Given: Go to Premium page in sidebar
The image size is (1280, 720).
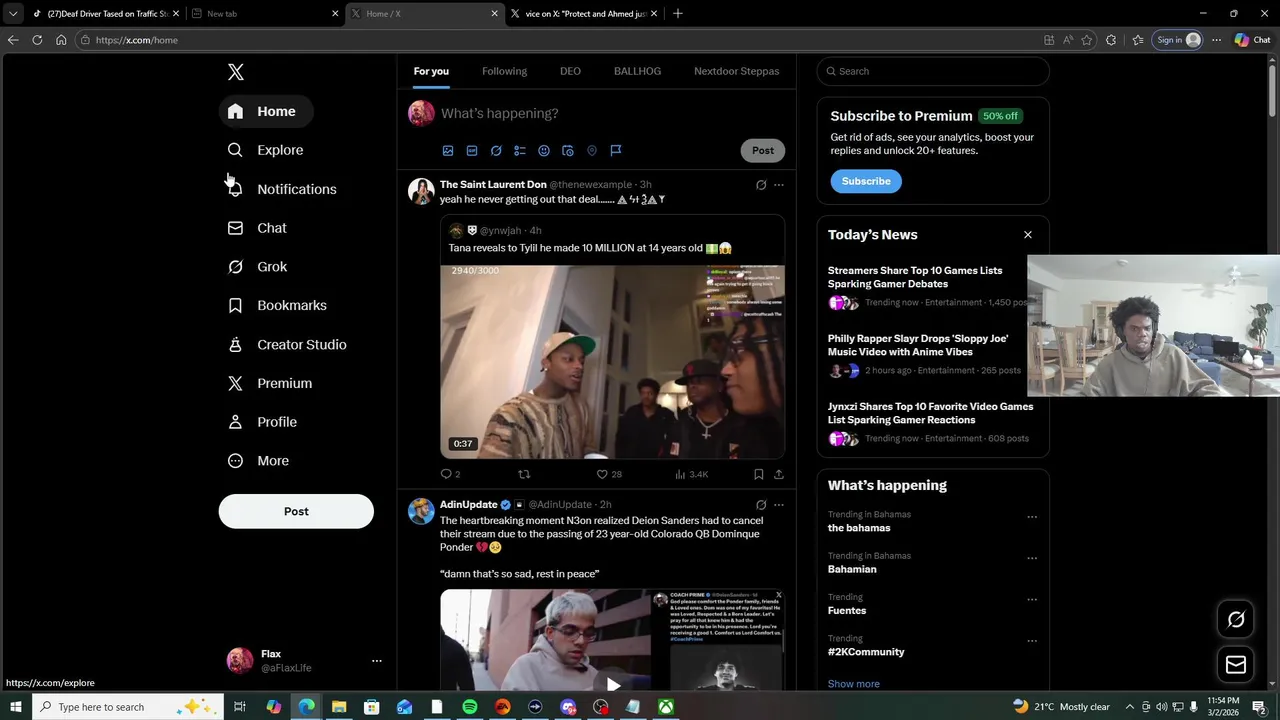Looking at the screenshot, I should tap(270, 383).
